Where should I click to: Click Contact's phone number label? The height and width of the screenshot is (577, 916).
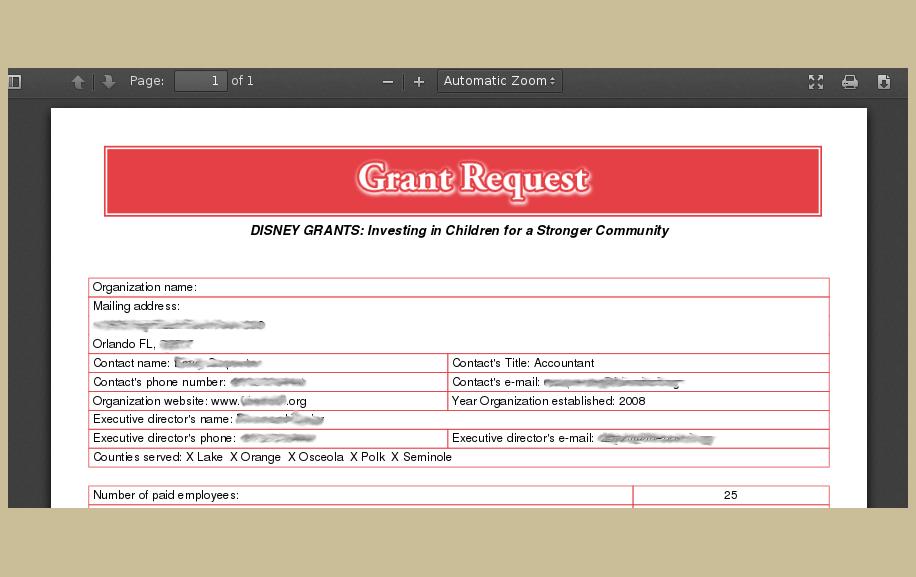pos(159,382)
